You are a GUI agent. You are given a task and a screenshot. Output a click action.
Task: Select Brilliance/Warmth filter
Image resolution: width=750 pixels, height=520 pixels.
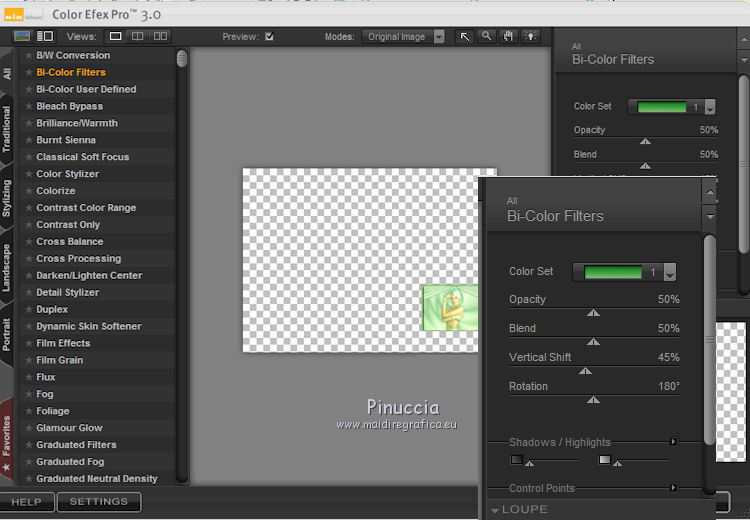coord(77,123)
